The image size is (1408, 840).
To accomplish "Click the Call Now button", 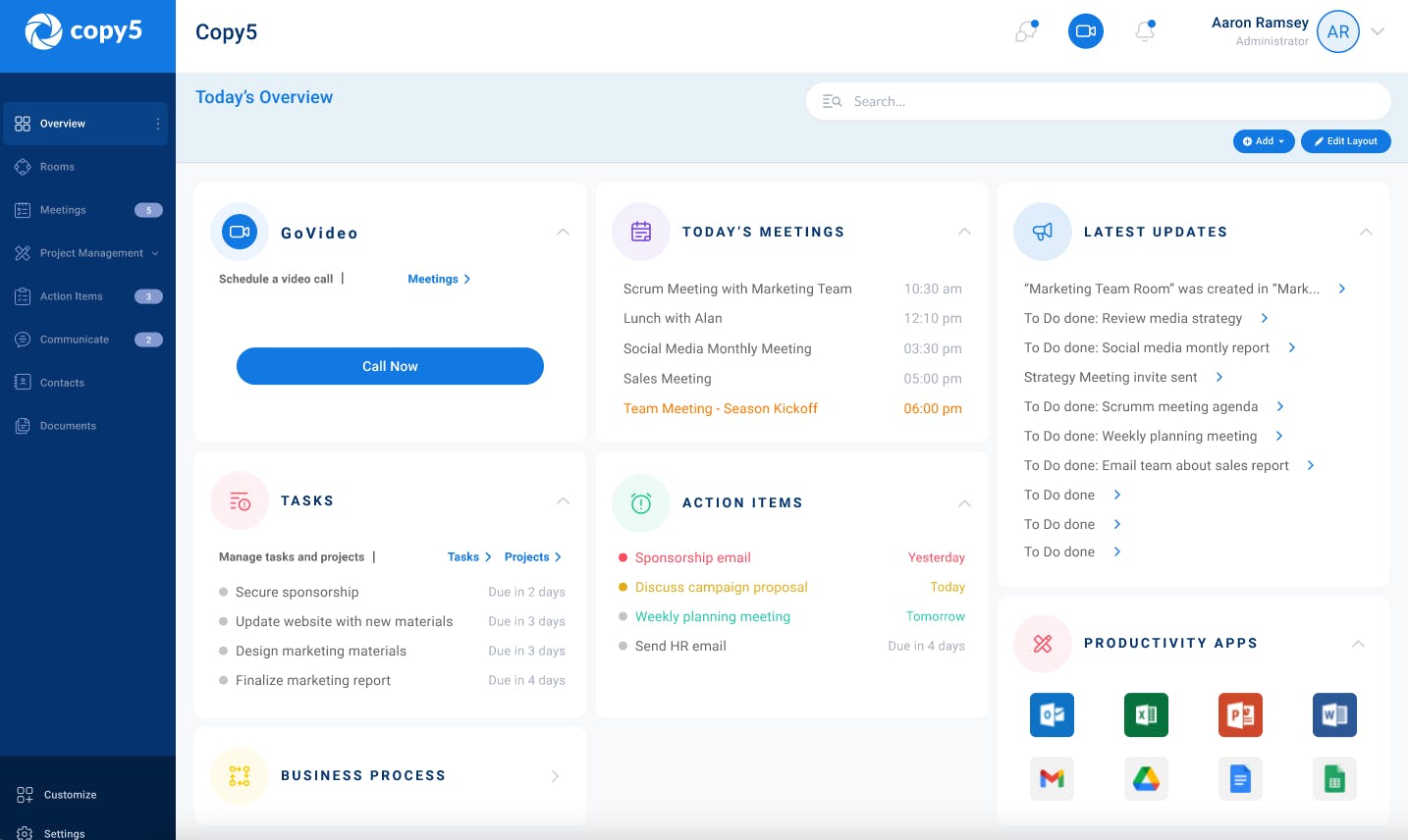I will pyautogui.click(x=390, y=366).
